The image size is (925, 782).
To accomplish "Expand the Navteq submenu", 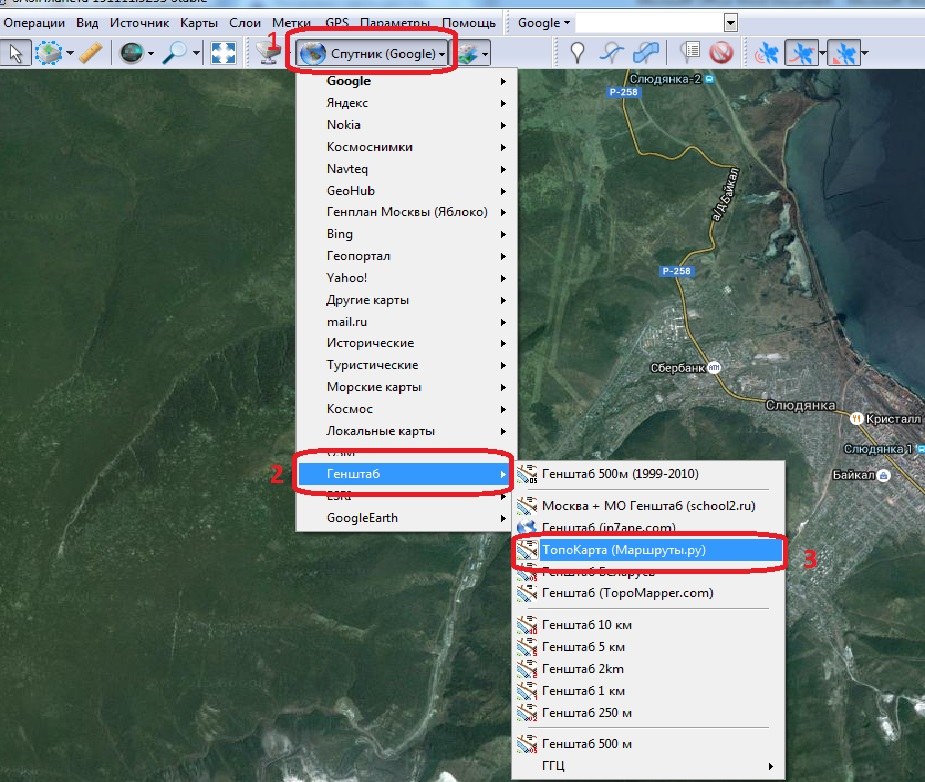I will click(406, 169).
